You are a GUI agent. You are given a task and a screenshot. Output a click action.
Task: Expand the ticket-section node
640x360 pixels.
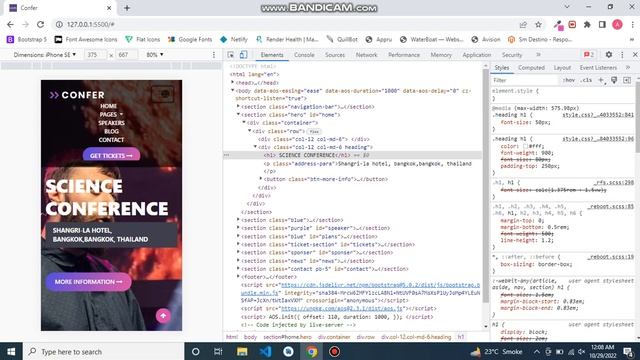238,244
